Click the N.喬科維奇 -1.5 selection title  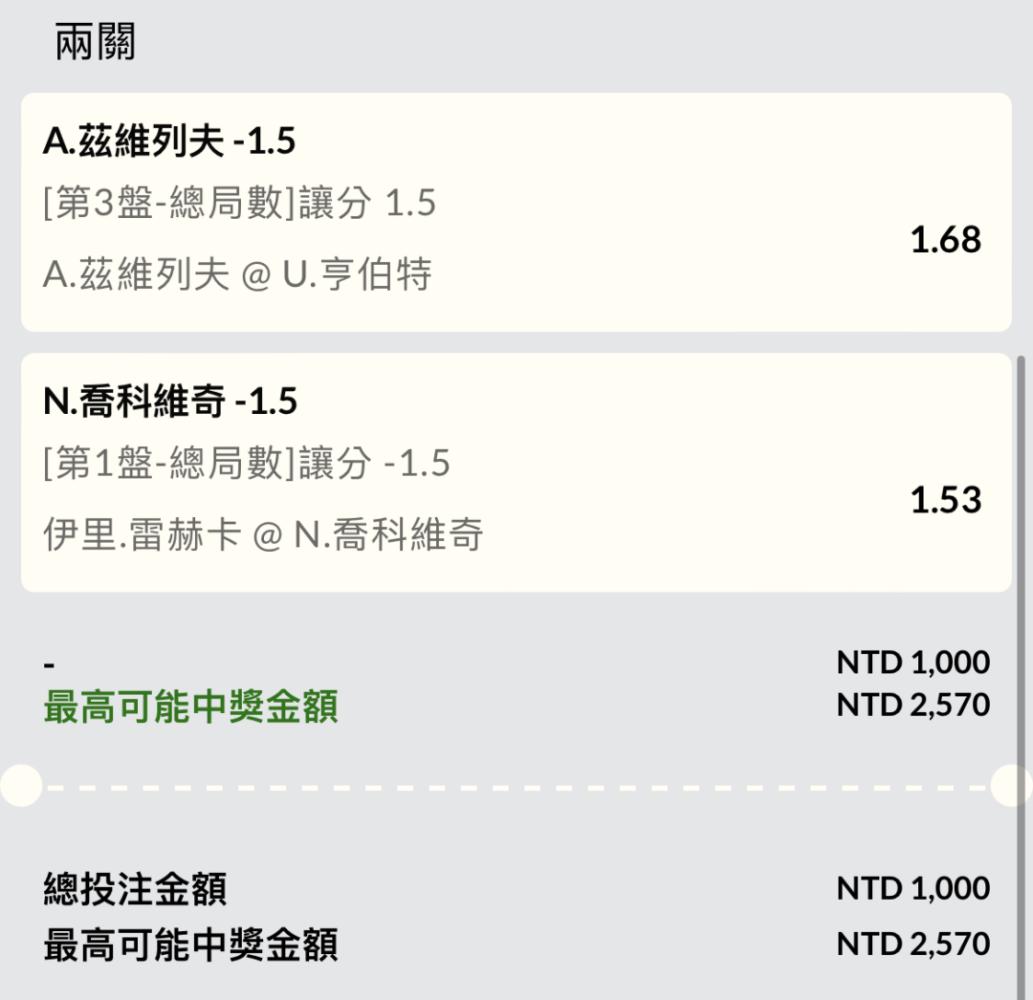[170, 401]
